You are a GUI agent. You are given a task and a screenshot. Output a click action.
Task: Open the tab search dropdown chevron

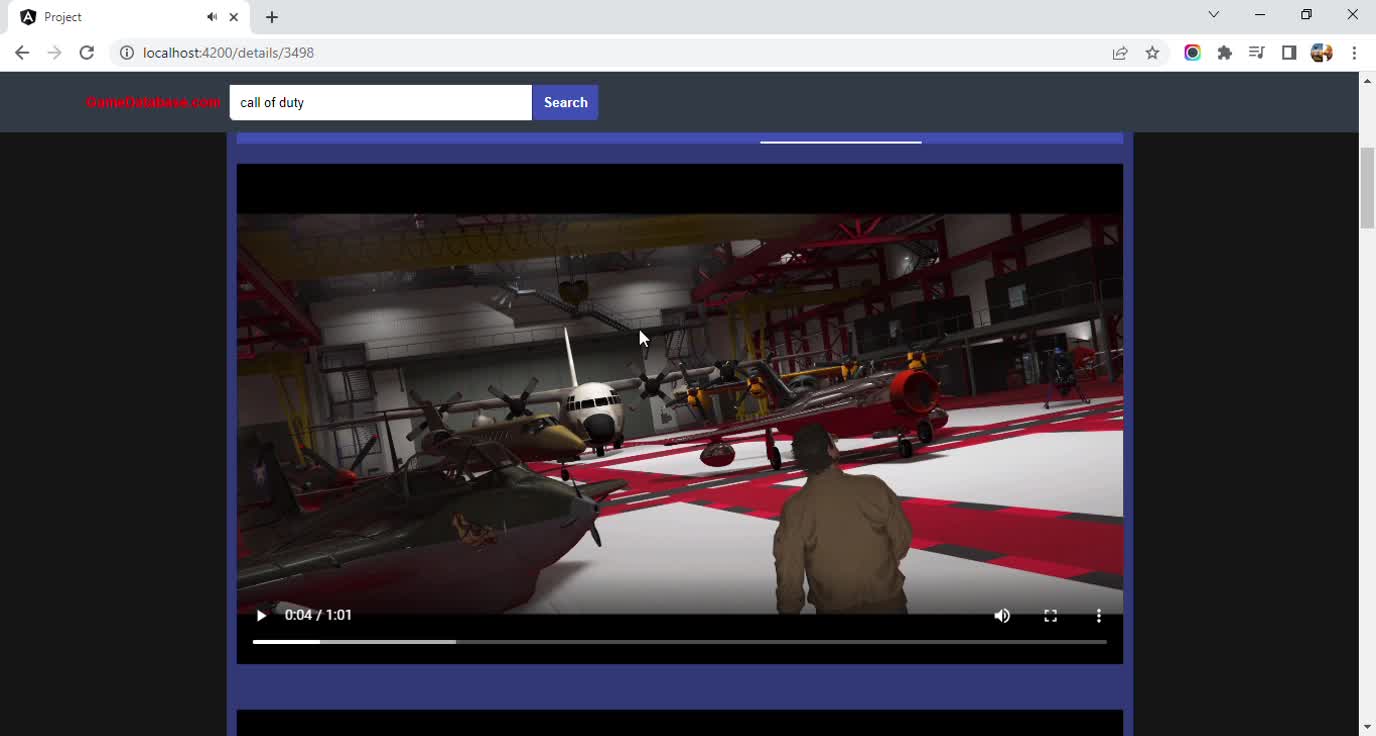click(x=1213, y=15)
